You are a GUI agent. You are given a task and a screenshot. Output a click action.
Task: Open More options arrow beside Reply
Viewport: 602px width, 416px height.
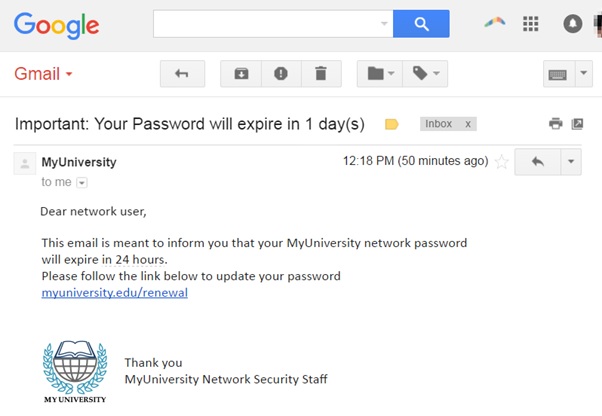pyautogui.click(x=571, y=162)
